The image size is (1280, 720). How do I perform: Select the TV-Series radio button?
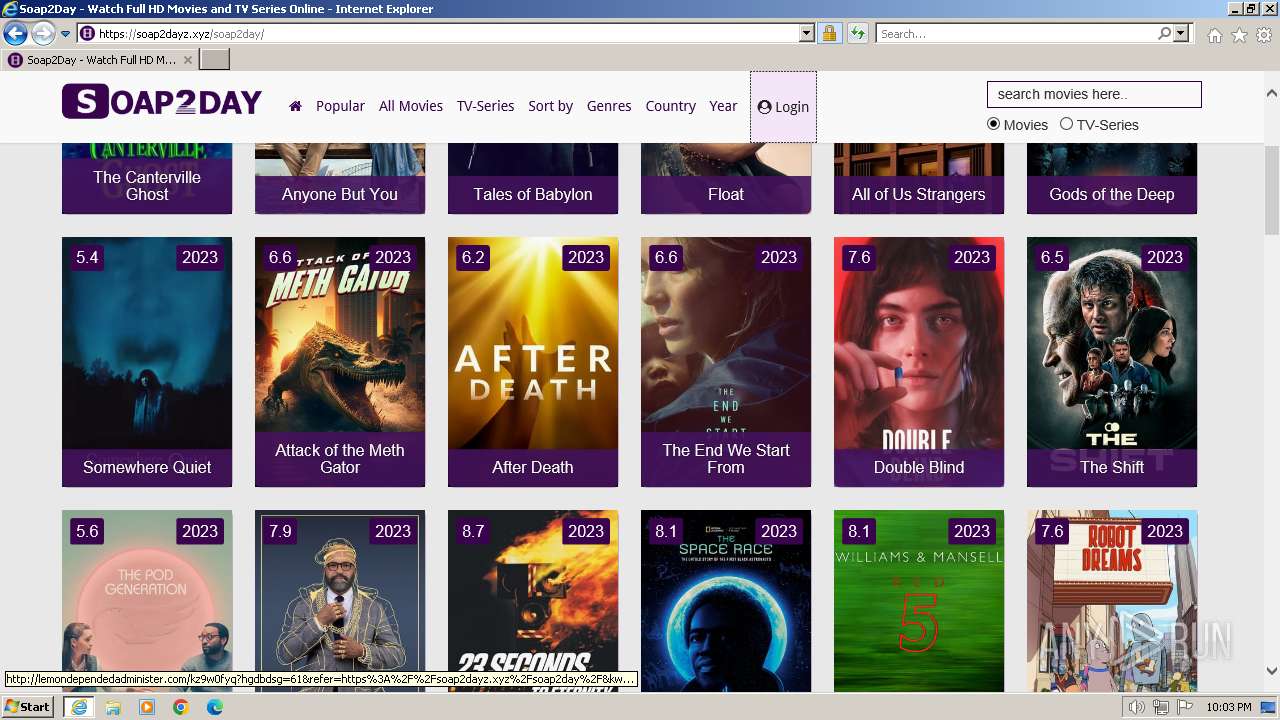[x=1066, y=124]
